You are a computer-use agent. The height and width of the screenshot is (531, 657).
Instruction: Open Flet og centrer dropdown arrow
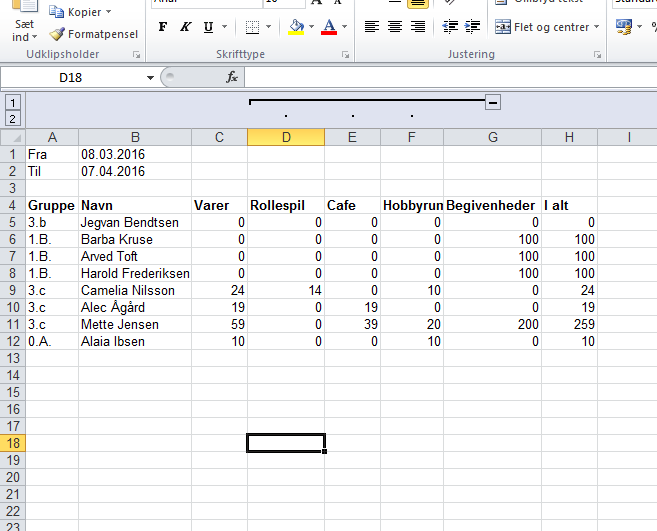[x=596, y=27]
